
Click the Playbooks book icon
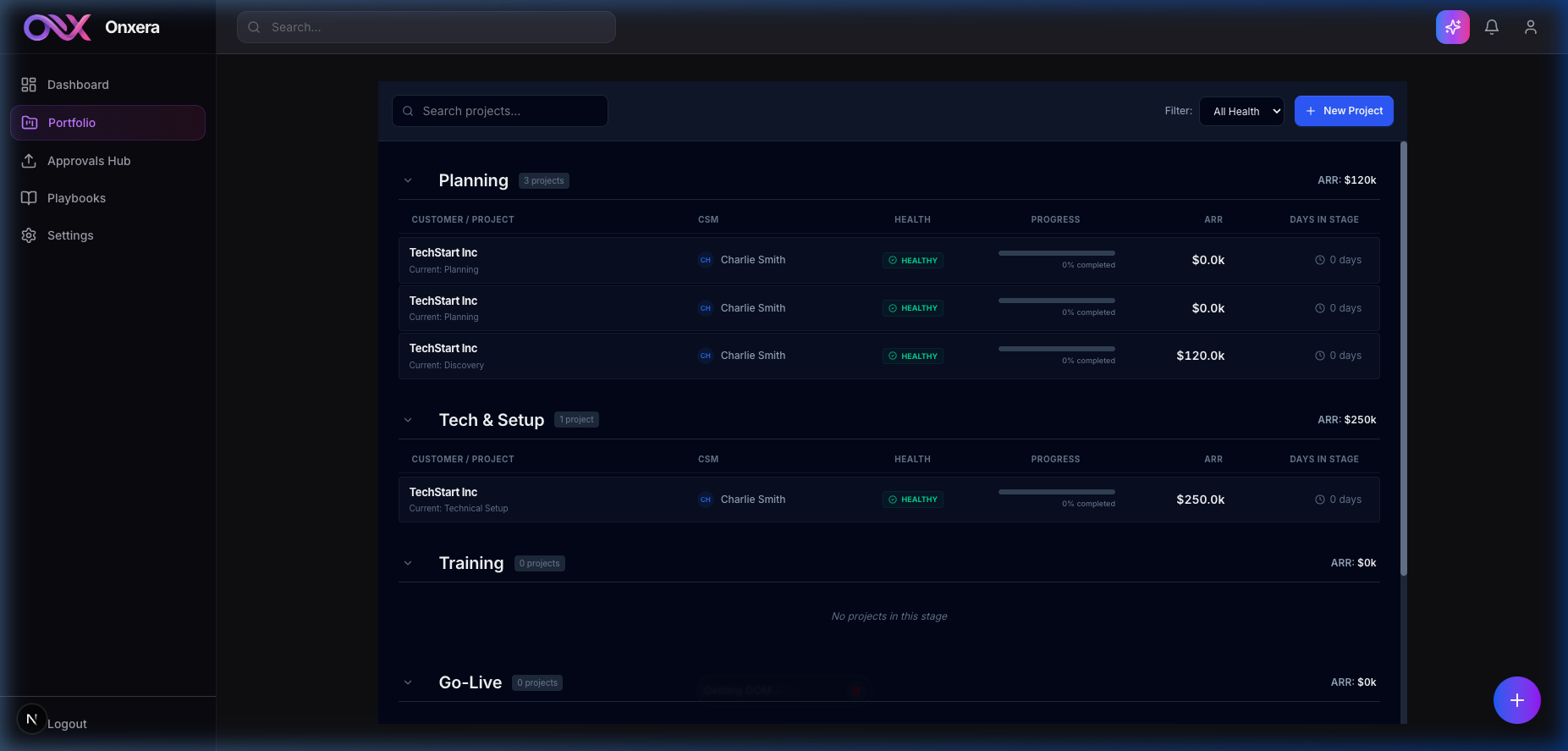coord(29,198)
